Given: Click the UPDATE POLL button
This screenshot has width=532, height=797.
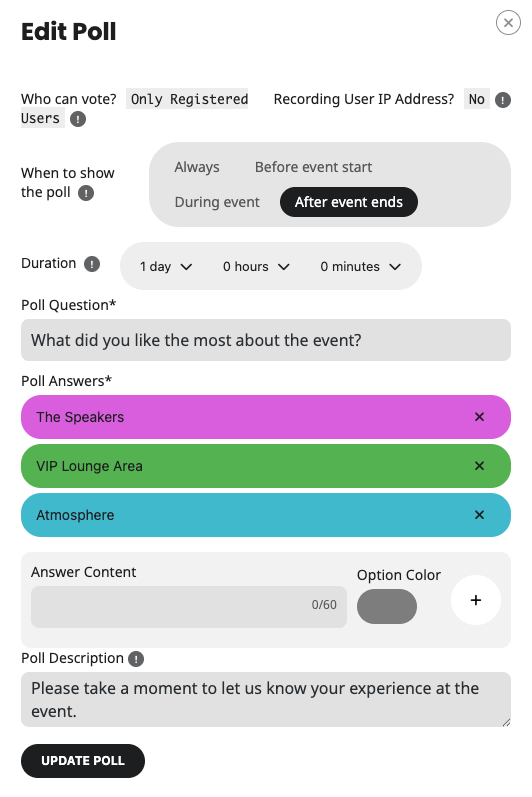Looking at the screenshot, I should point(83,761).
